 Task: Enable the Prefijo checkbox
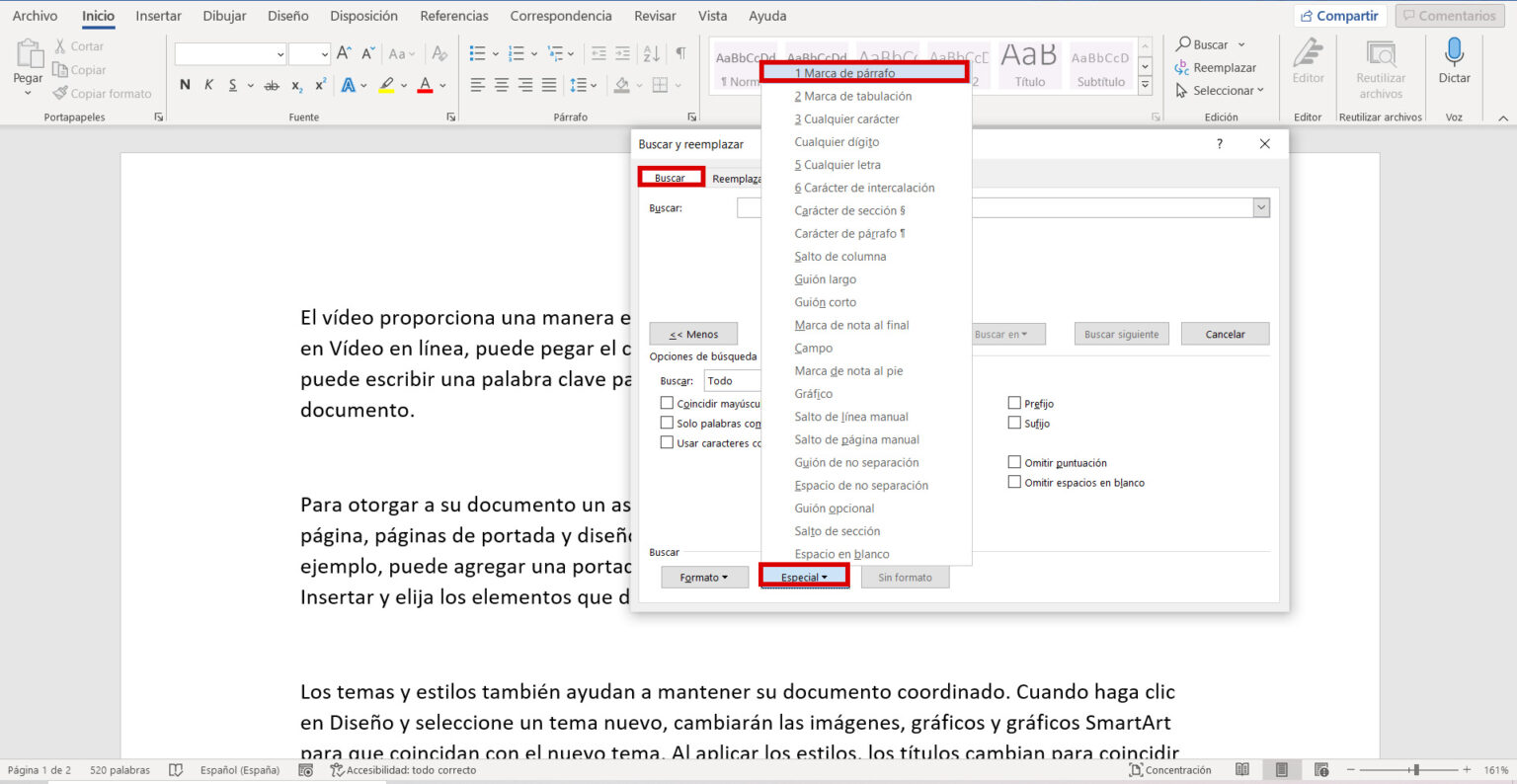point(1014,403)
